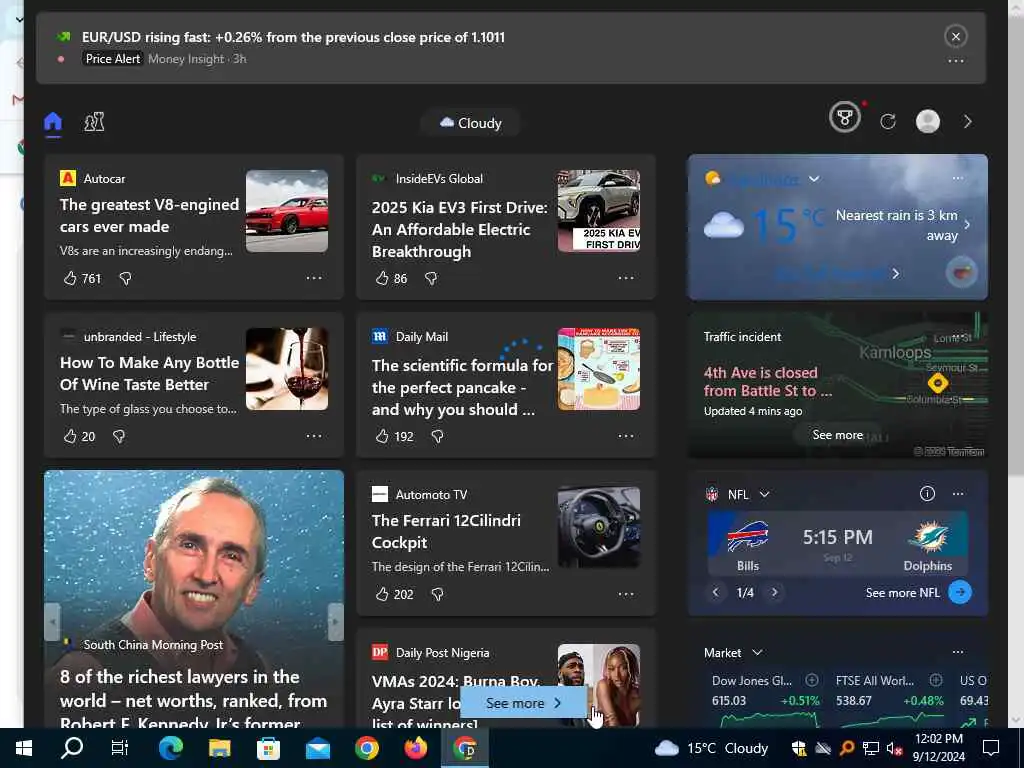Screen dimensions: 1024x768
Task: Dislike the Autocar V8-engined cars article
Action: coord(125,278)
